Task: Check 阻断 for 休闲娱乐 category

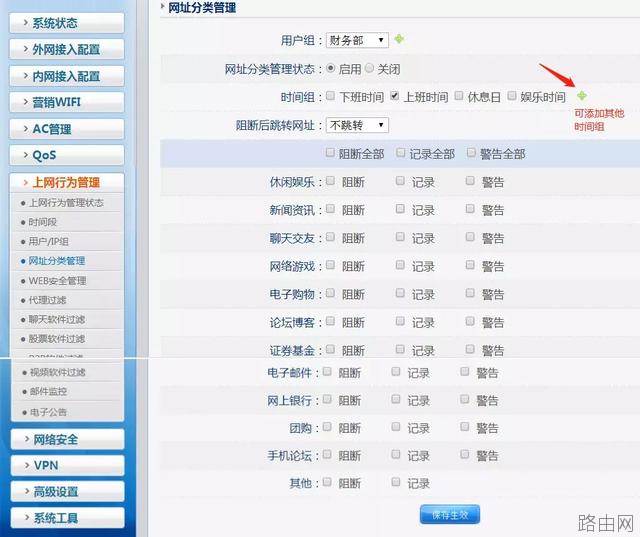Action: [x=330, y=181]
